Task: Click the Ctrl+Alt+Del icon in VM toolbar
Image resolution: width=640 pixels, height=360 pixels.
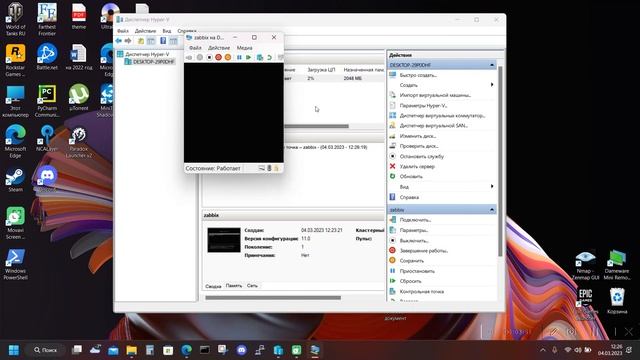Action: pyautogui.click(x=189, y=58)
